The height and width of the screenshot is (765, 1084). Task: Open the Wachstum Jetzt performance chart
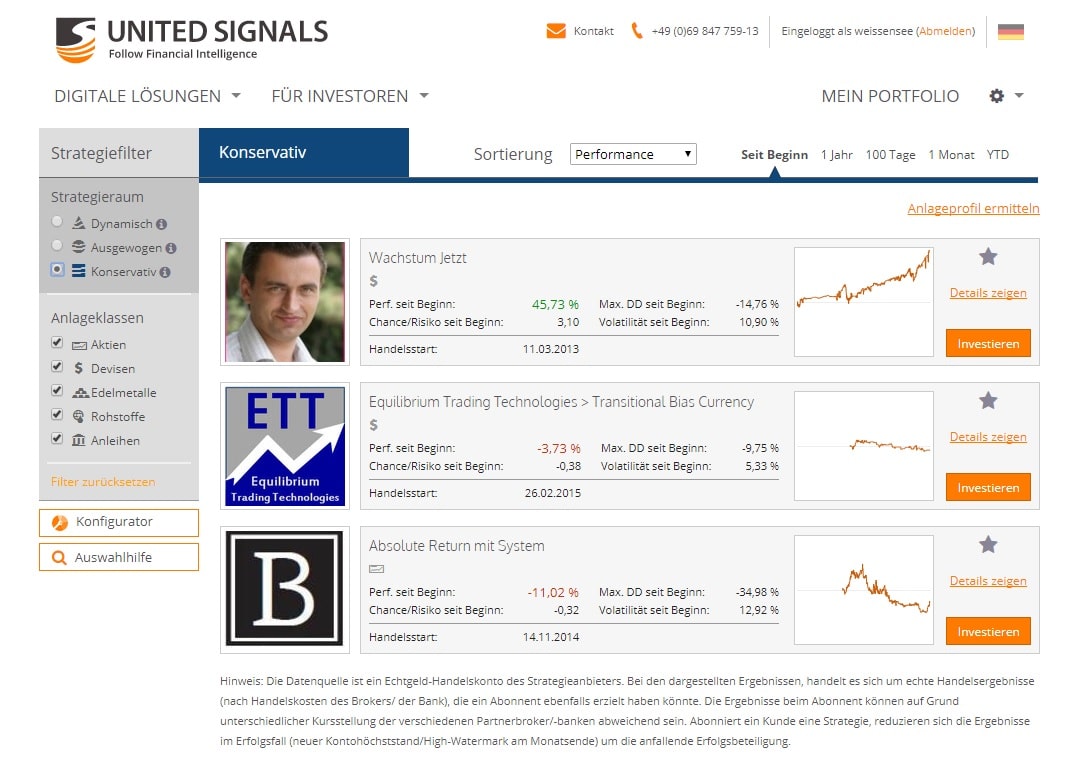863,302
